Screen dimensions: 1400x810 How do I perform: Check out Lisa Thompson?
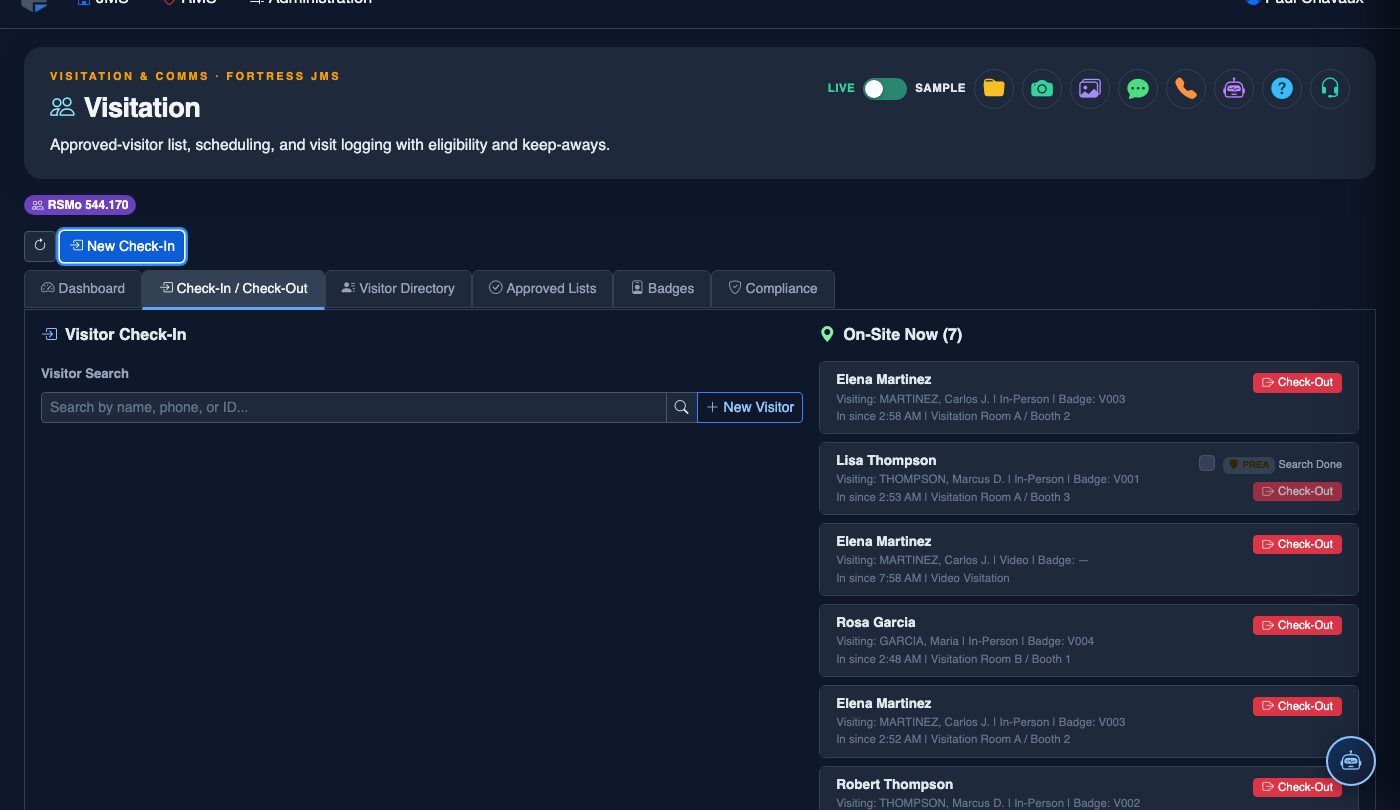tap(1297, 491)
